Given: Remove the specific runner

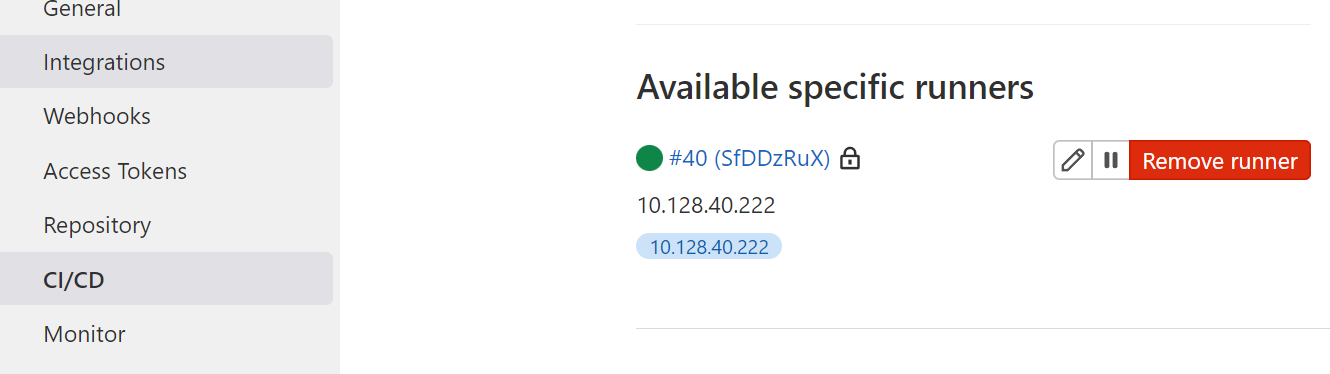Looking at the screenshot, I should tap(1220, 160).
